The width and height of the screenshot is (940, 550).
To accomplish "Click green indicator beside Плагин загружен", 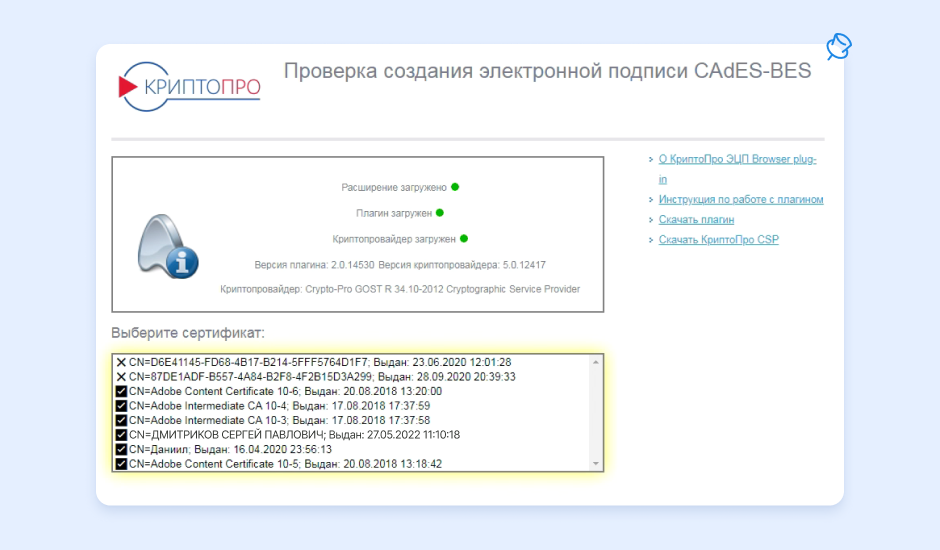I will click(440, 213).
